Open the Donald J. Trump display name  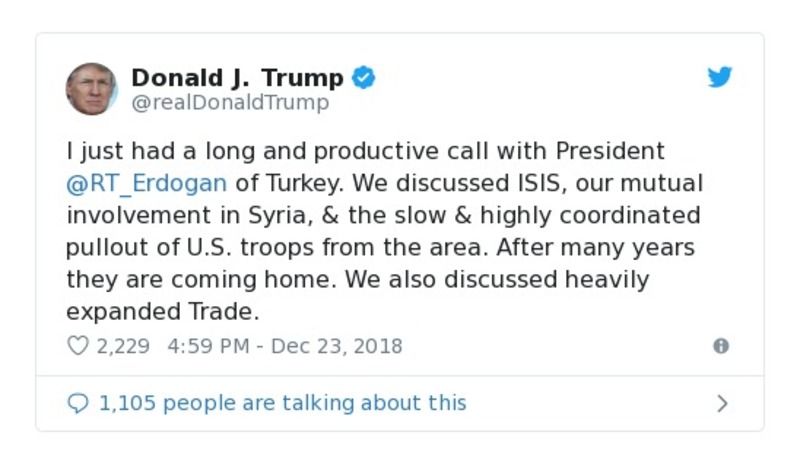click(237, 78)
